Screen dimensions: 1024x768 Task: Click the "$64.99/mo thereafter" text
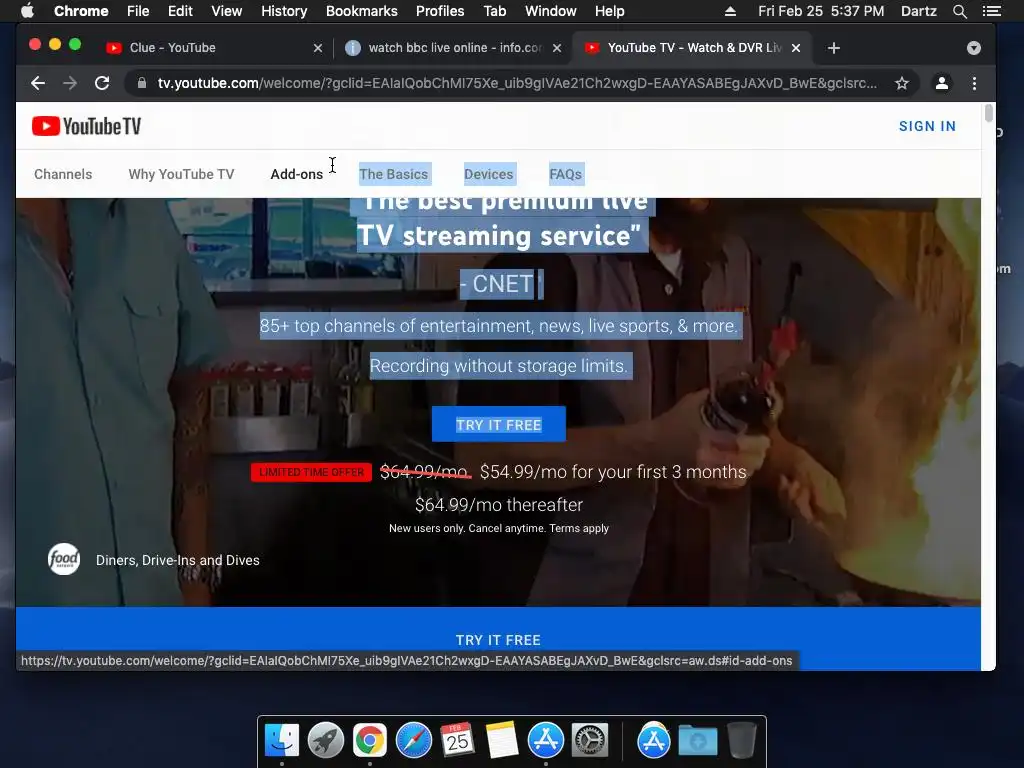[499, 505]
